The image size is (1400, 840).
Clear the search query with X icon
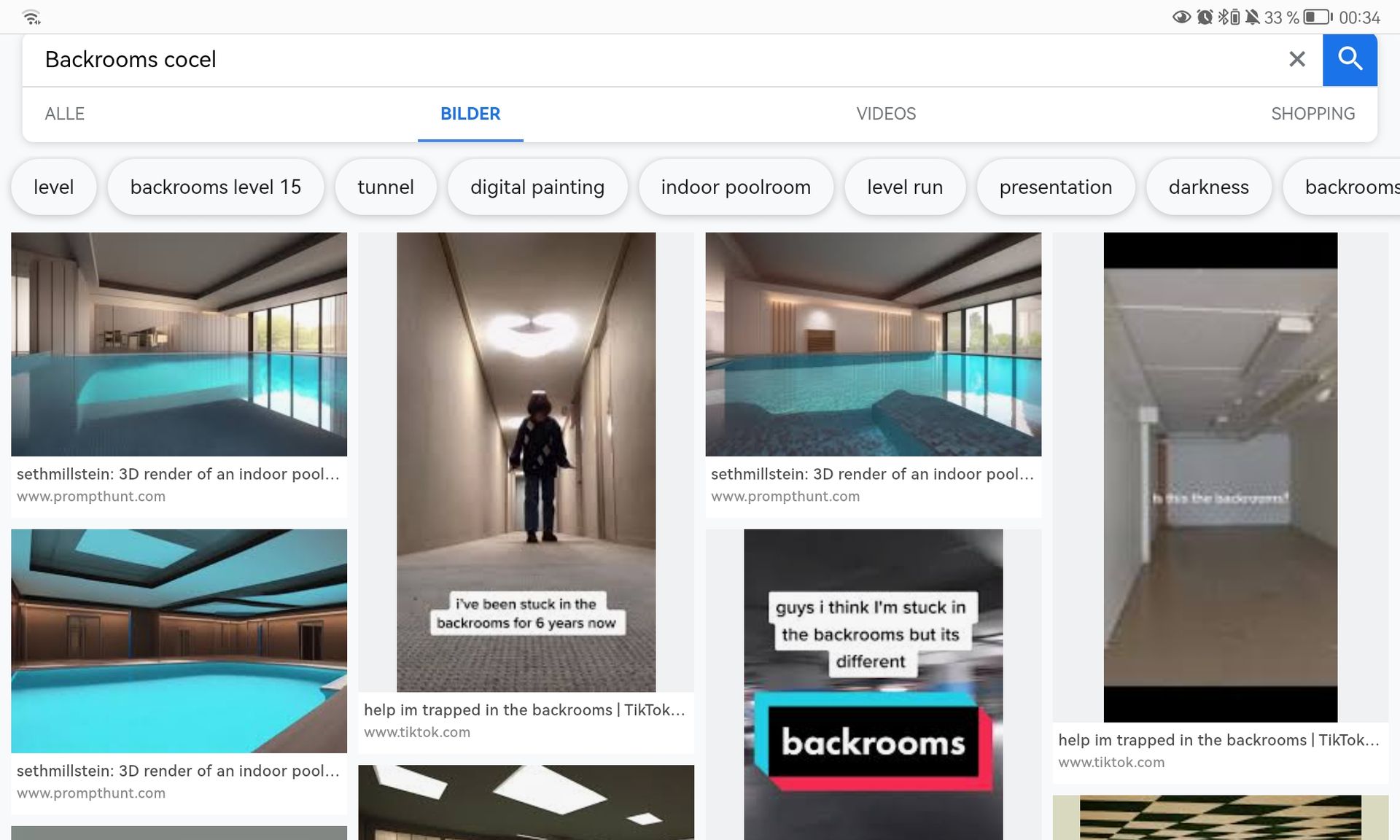[1296, 59]
